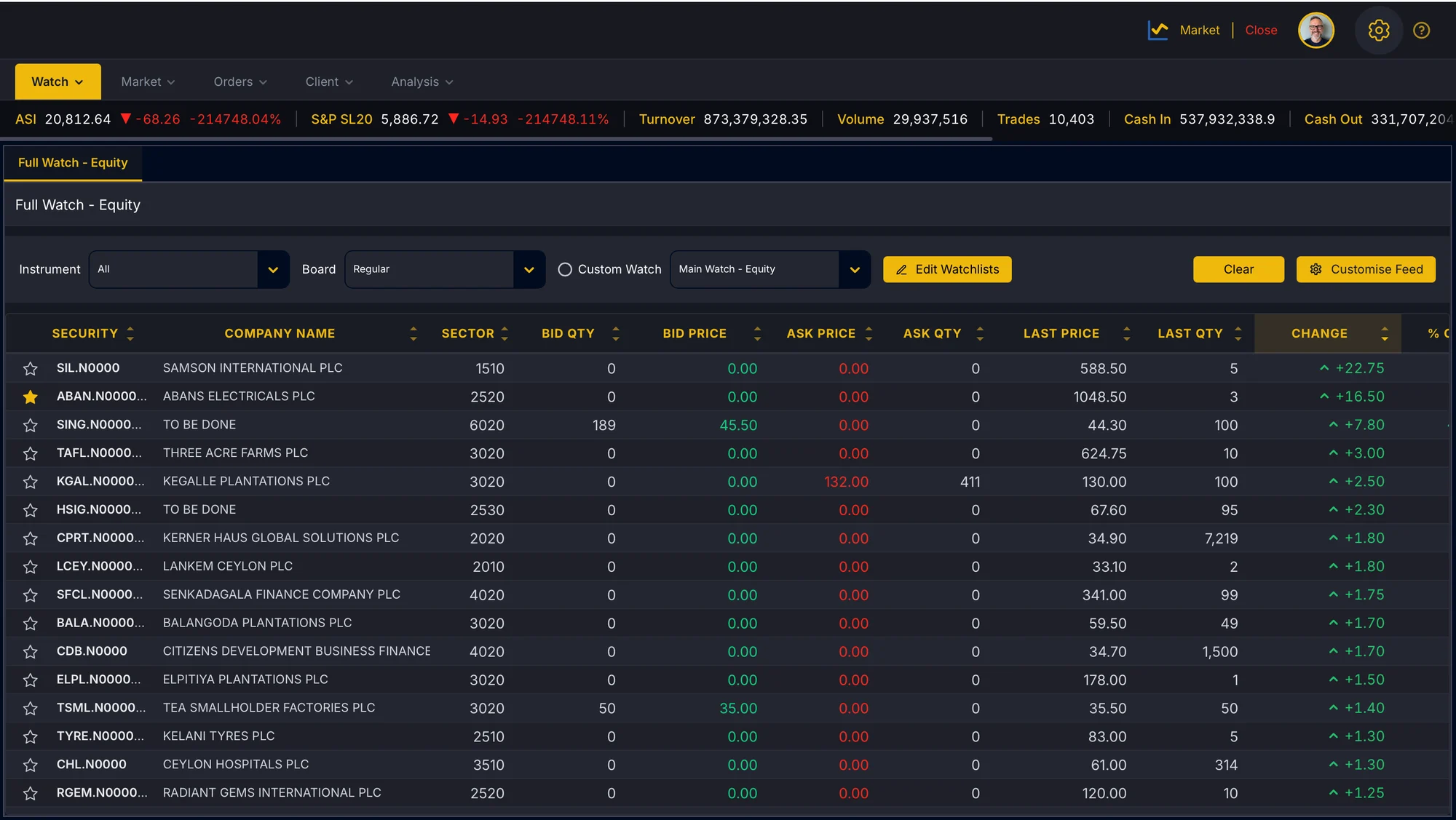Open the Analysis menu
Viewport: 1456px width, 820px height.
[x=422, y=81]
